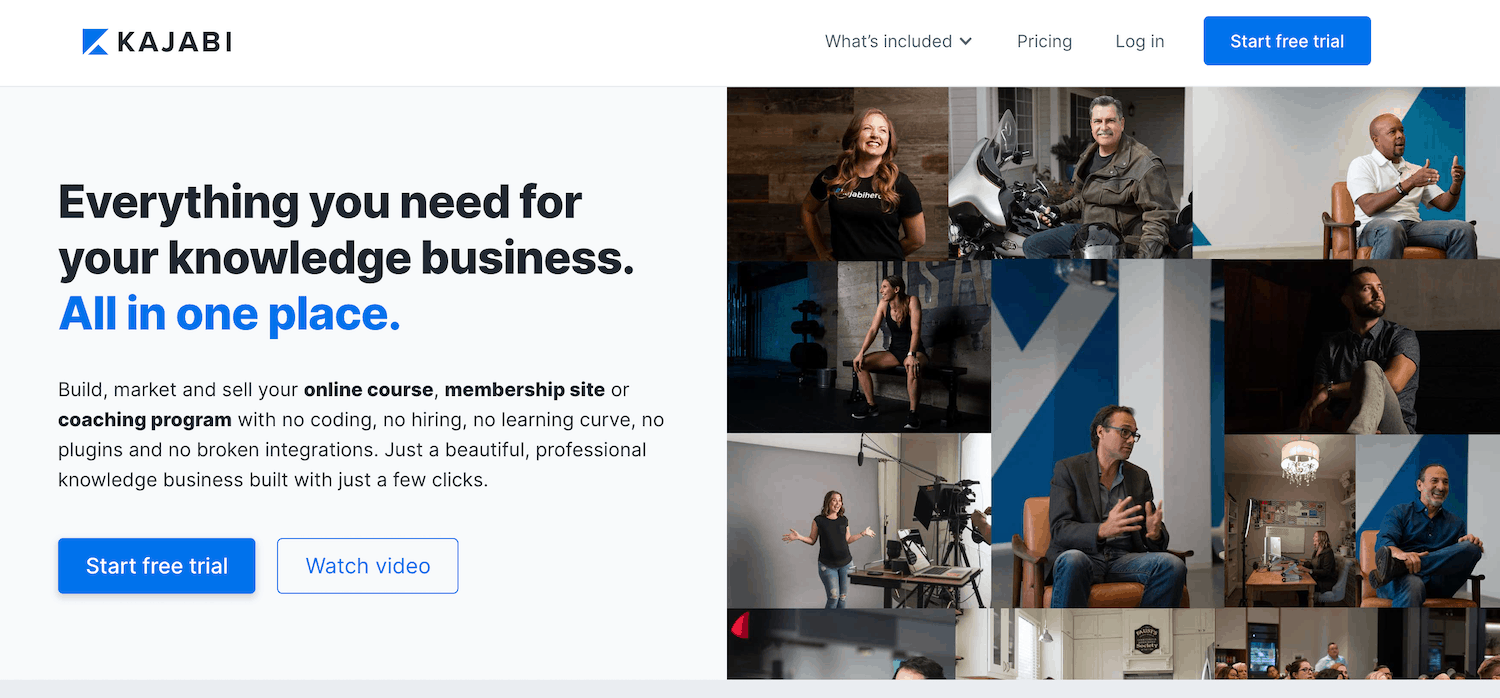Select photo of red-haired woman smiling
Screen dimensions: 1500x698
coord(838,173)
